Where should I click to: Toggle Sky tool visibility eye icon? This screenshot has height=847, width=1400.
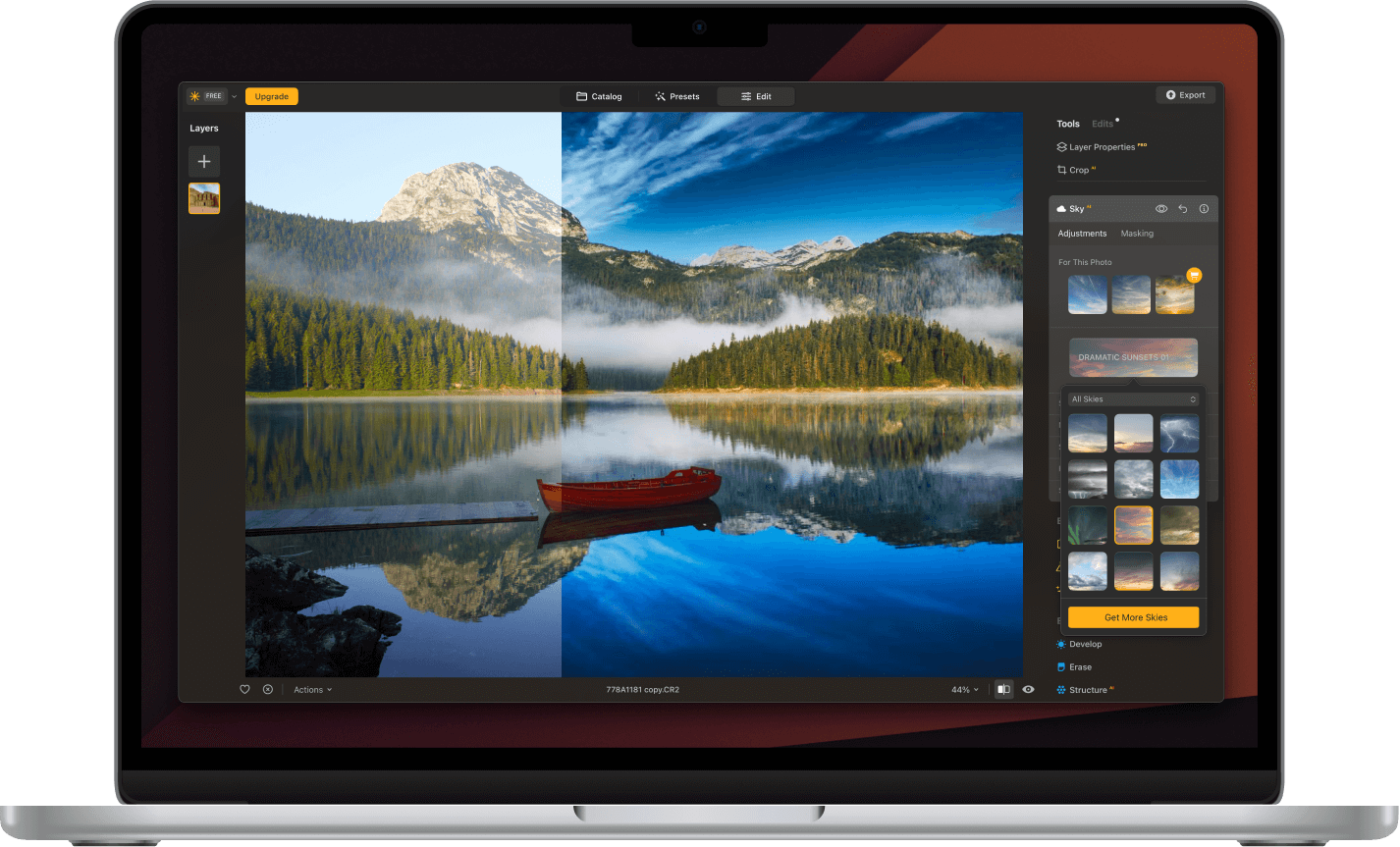click(x=1161, y=209)
